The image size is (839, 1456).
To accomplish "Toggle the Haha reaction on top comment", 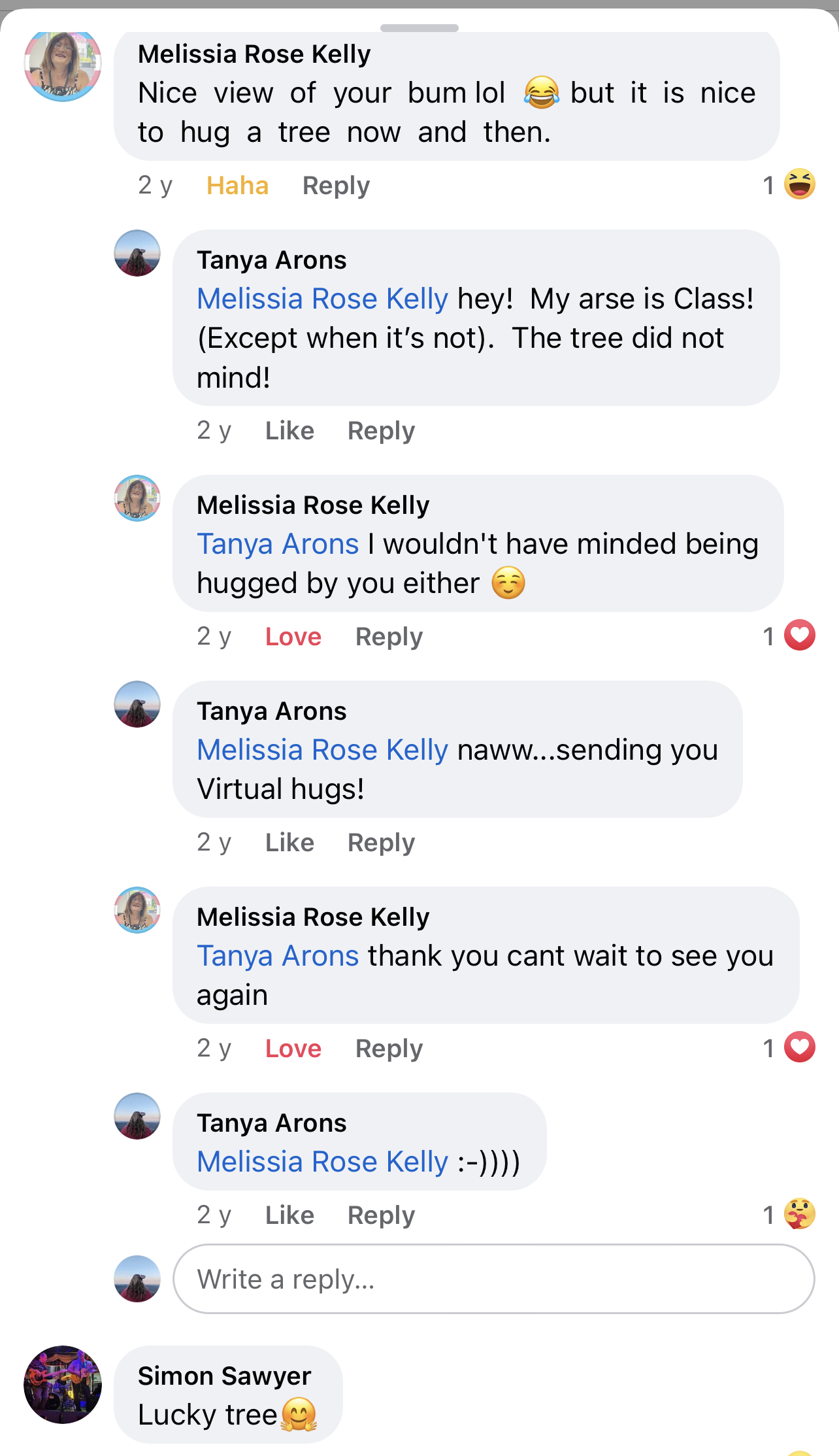I will click(237, 186).
